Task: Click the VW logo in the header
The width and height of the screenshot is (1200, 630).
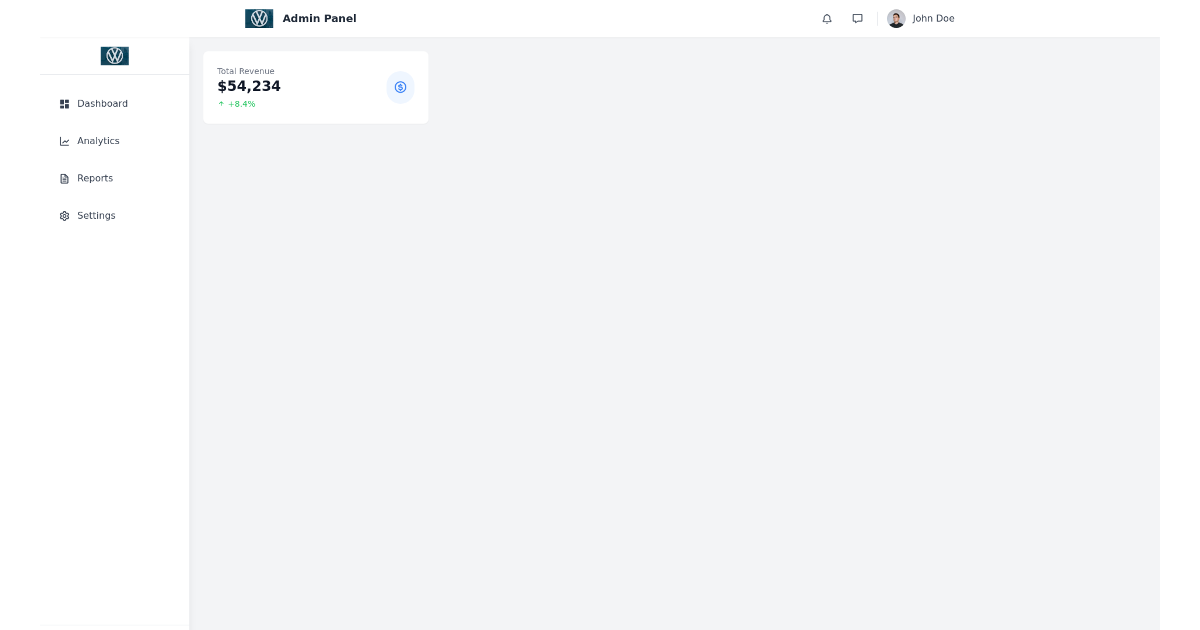Action: [x=259, y=17]
